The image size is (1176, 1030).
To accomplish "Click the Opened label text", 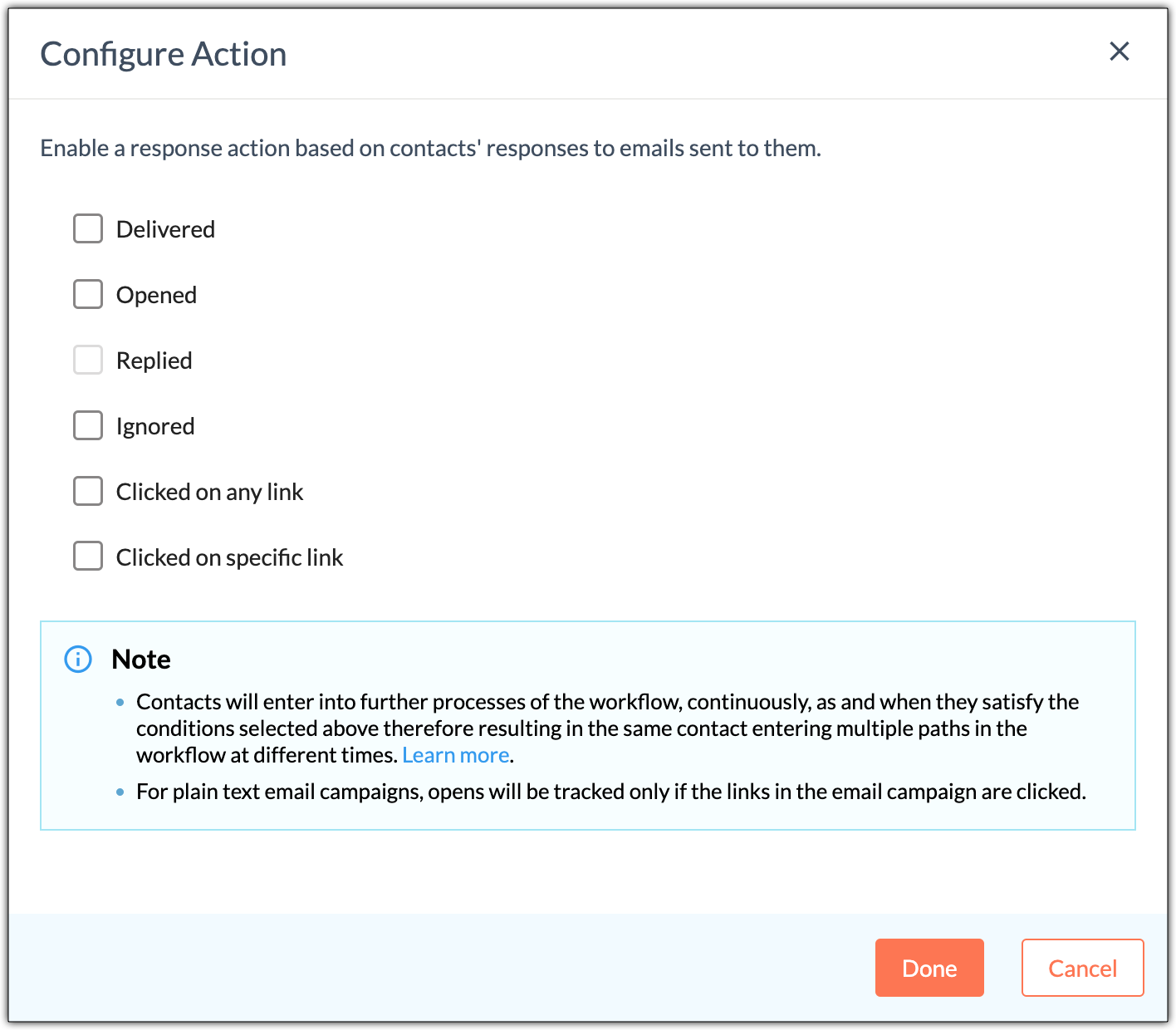I will point(156,296).
